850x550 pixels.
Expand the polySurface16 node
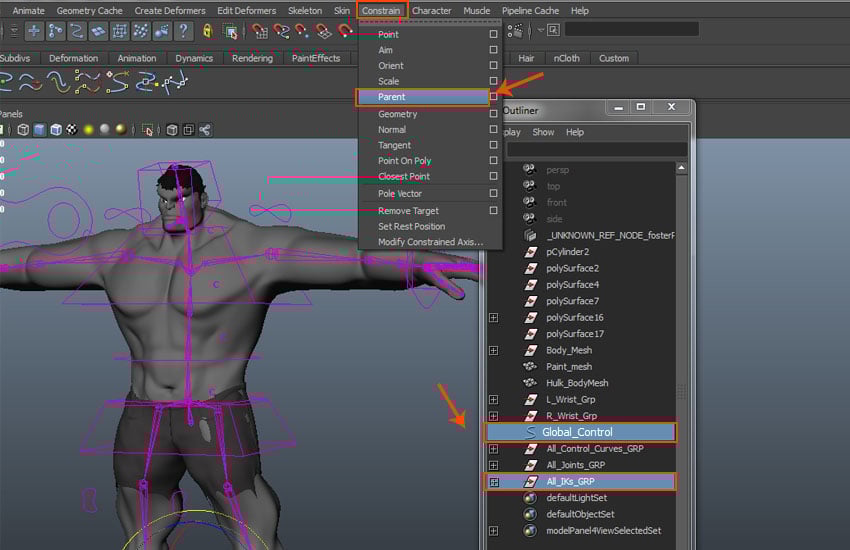pyautogui.click(x=494, y=318)
